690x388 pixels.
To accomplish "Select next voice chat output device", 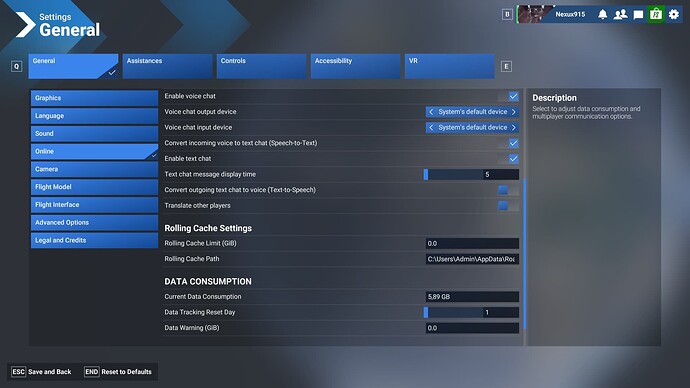I will (x=514, y=112).
